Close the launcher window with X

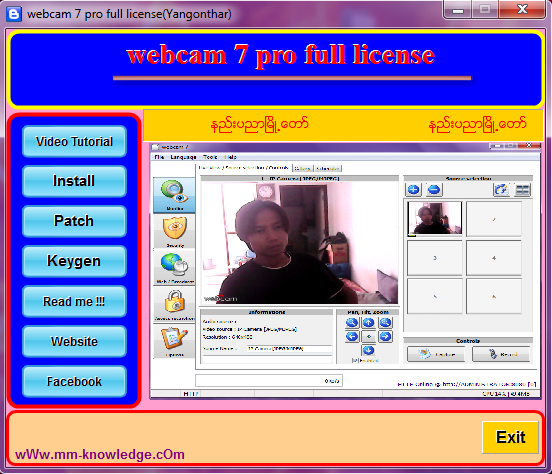click(x=522, y=9)
